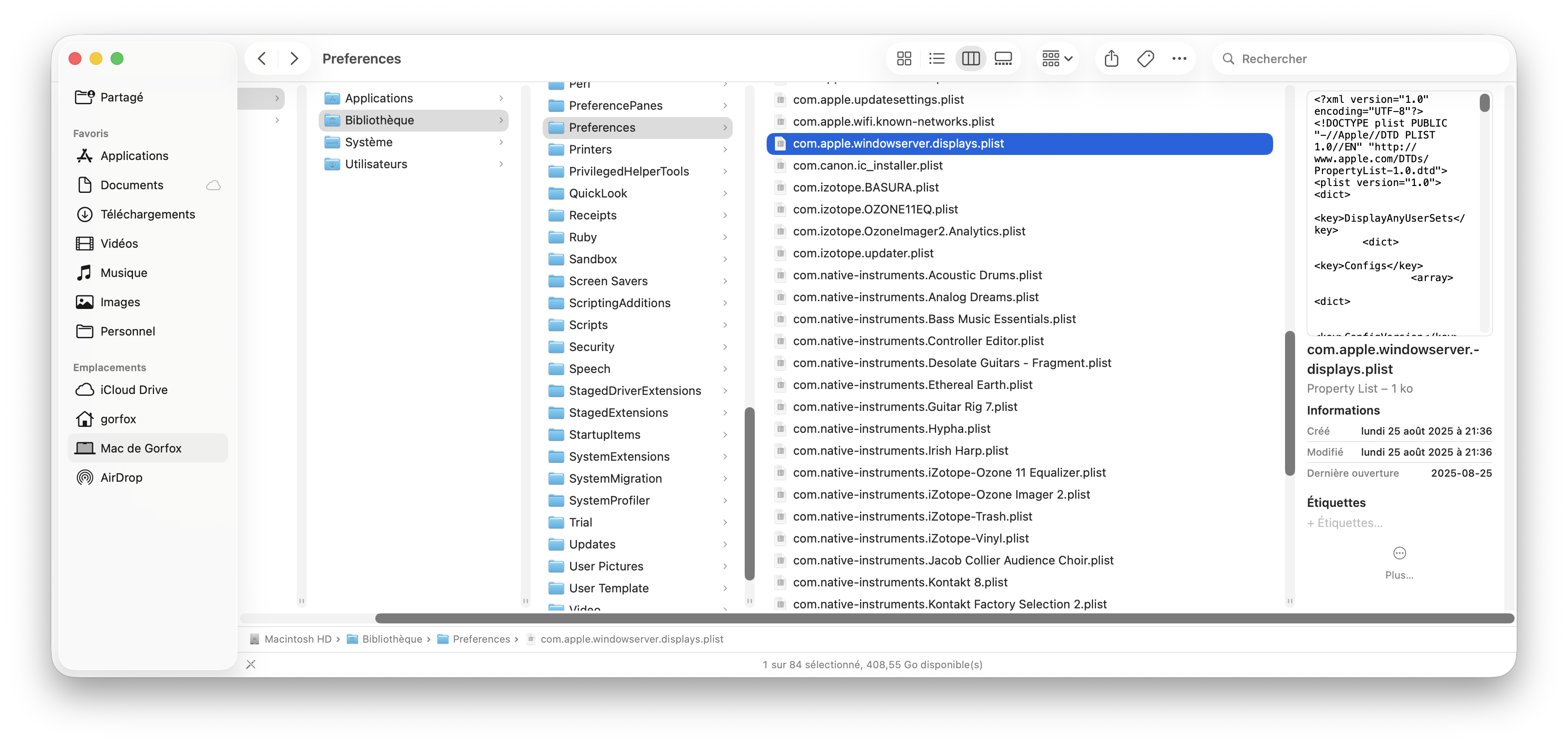Select Téléchargements in the sidebar
The width and height of the screenshot is (1568, 745).
tap(147, 214)
